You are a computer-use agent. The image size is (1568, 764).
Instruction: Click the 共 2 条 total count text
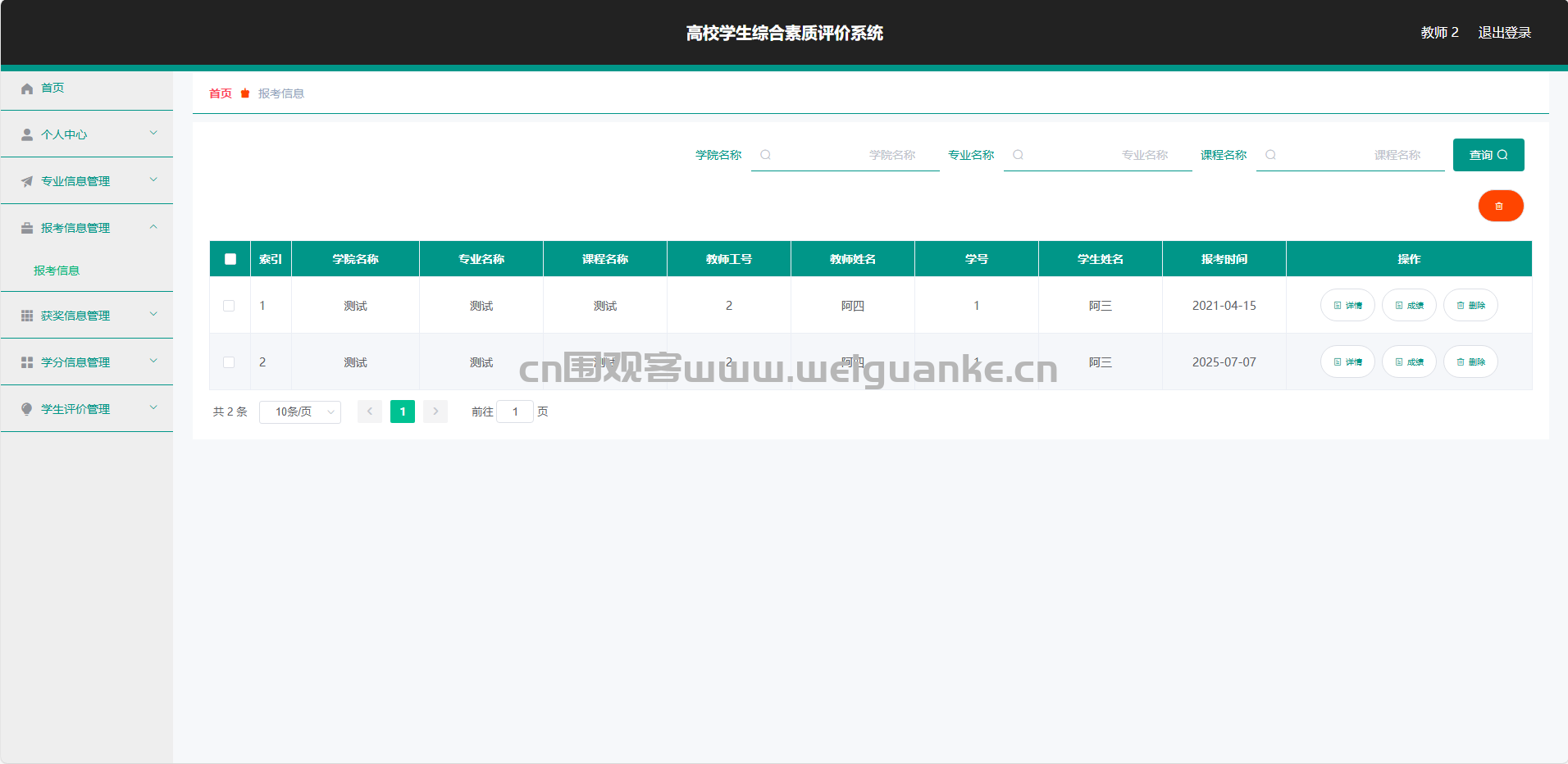[230, 412]
